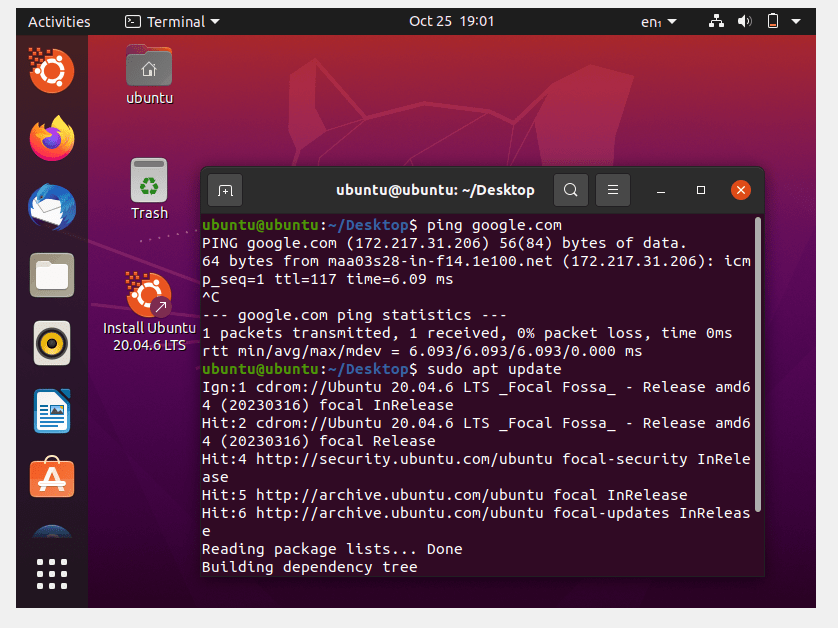Click the volume icon in top bar
Screen dimensions: 838x628
coord(744,21)
